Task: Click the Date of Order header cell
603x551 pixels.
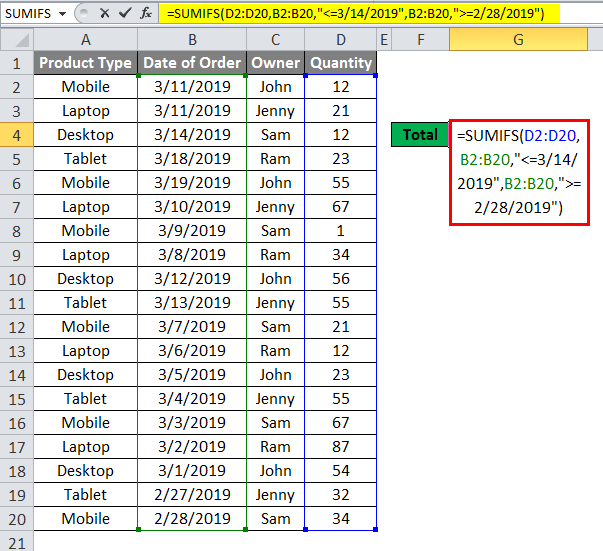Action: point(192,63)
